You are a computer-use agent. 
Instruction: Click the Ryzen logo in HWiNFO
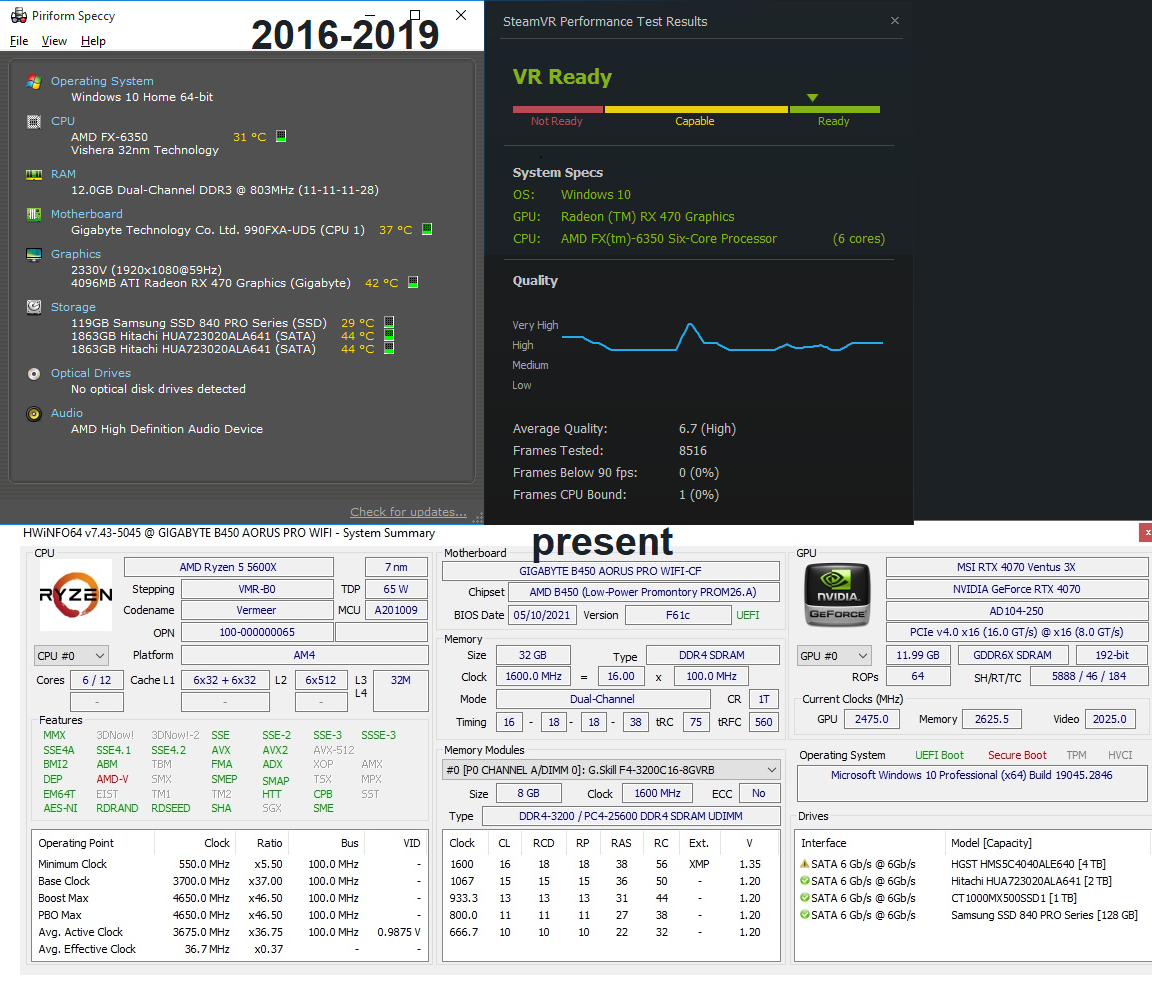(76, 595)
